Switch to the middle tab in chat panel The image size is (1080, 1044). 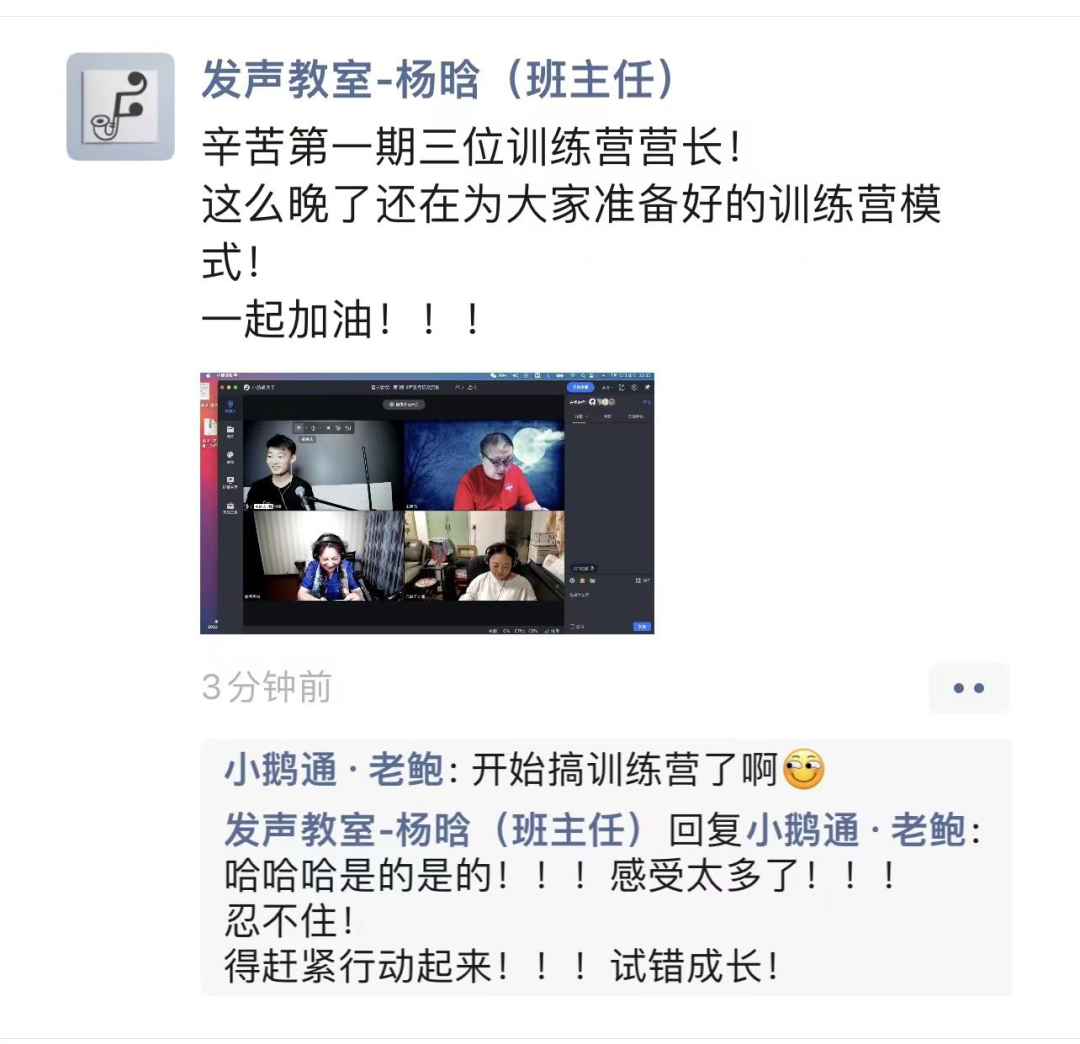pos(608,417)
